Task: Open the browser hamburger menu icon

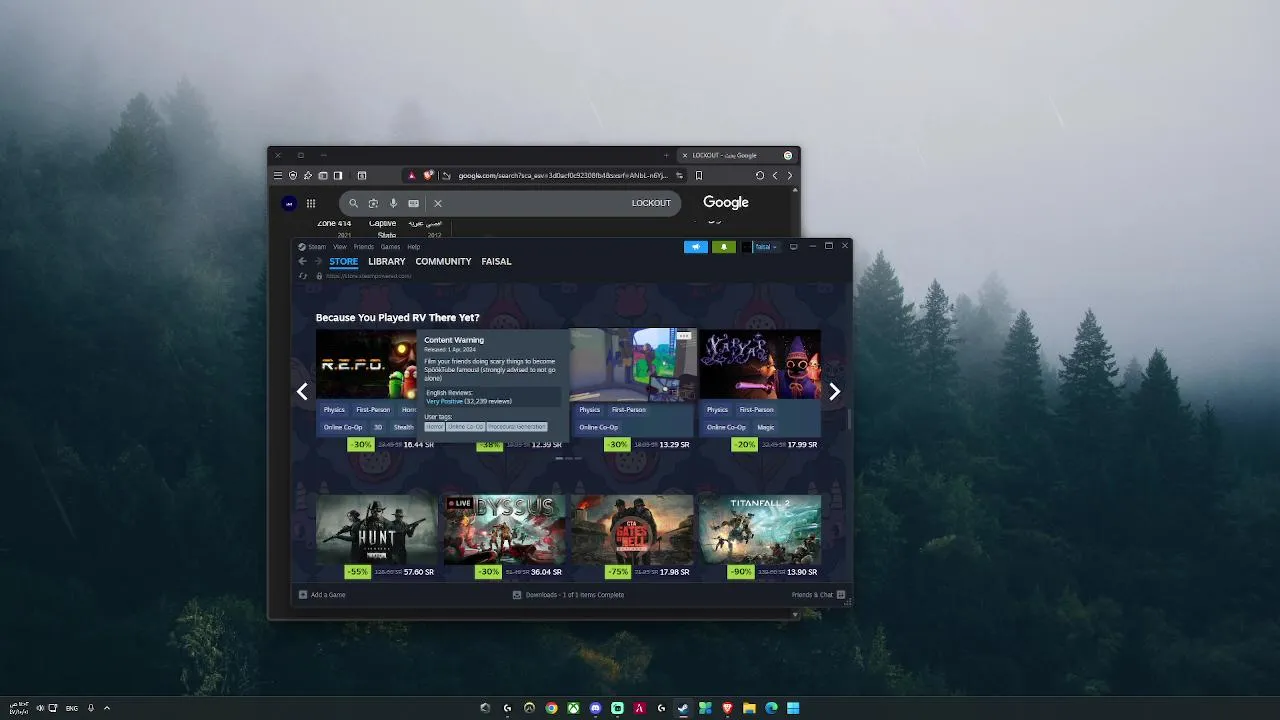Action: pos(278,175)
